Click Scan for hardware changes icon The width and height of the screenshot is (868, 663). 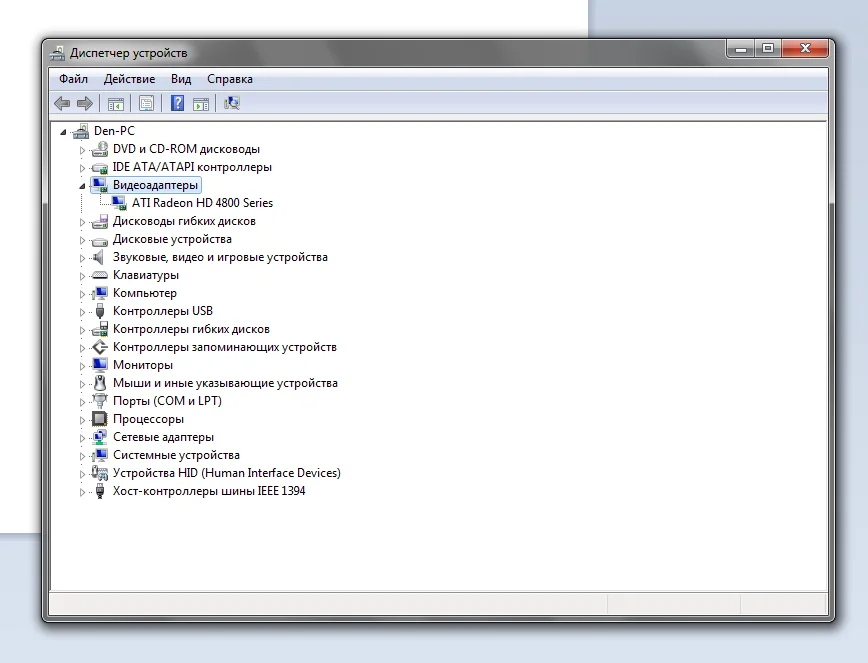coord(231,103)
